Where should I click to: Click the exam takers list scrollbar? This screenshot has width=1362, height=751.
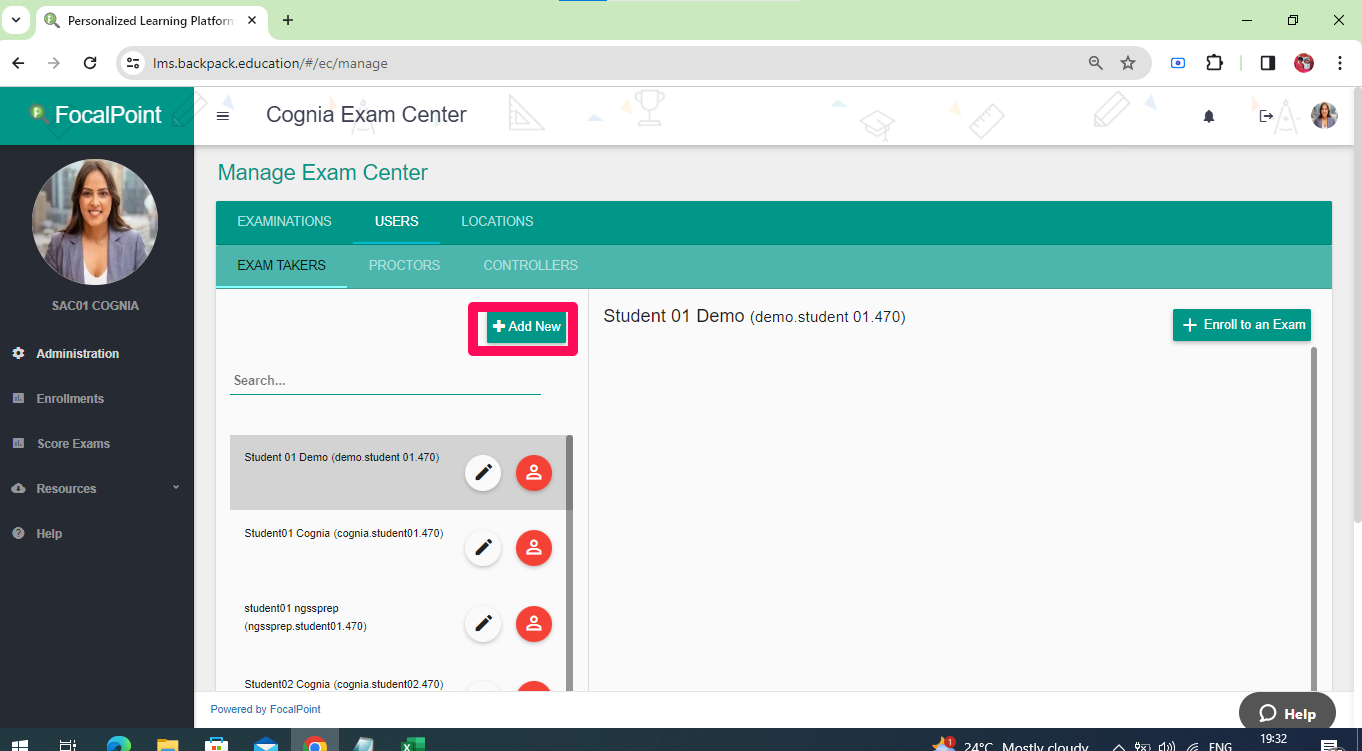pyautogui.click(x=569, y=562)
